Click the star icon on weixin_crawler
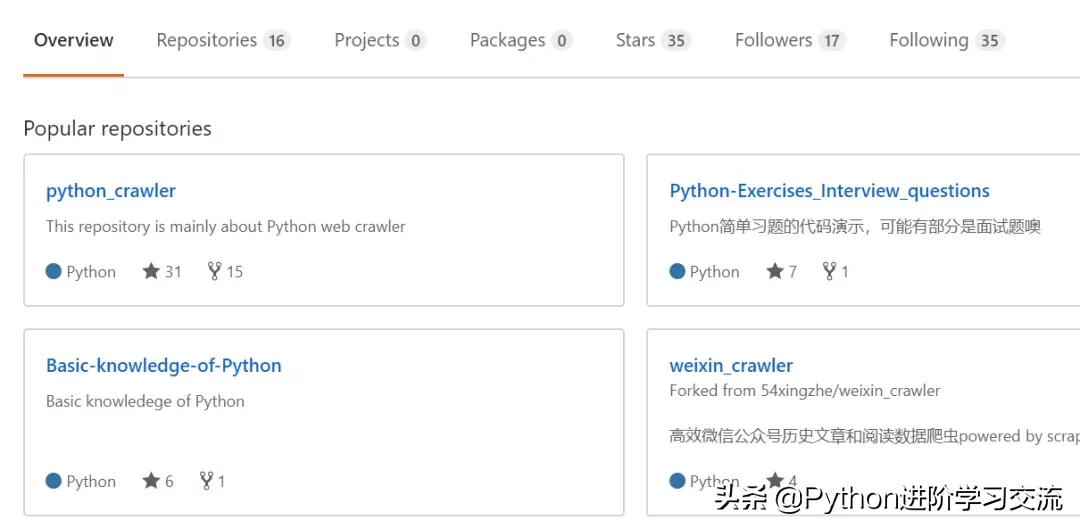The image size is (1080, 528). [775, 480]
